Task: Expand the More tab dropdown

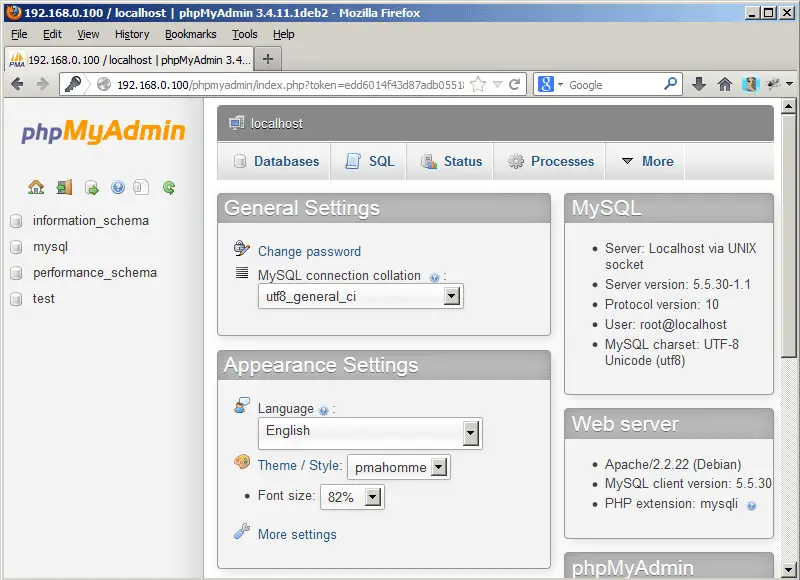Action: 647,161
